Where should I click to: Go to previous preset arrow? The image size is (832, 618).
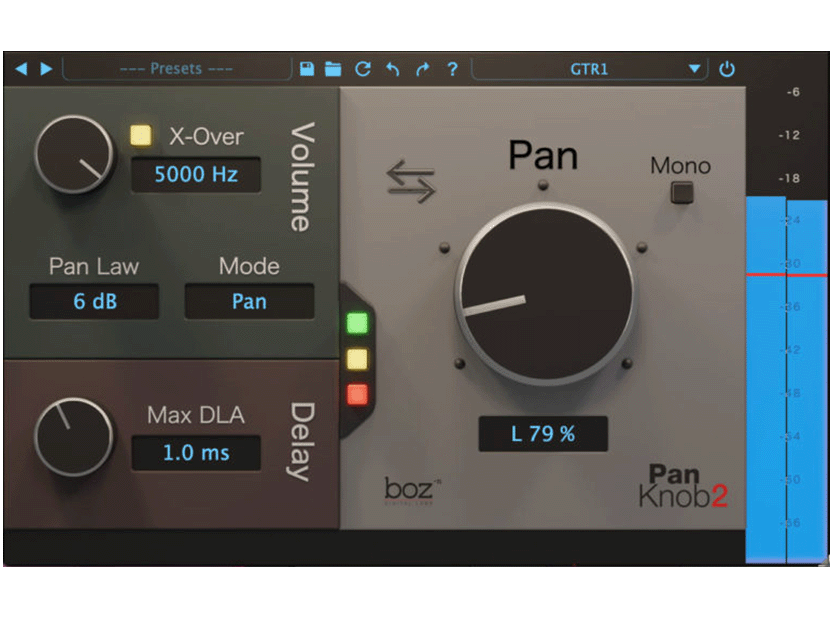[21, 69]
